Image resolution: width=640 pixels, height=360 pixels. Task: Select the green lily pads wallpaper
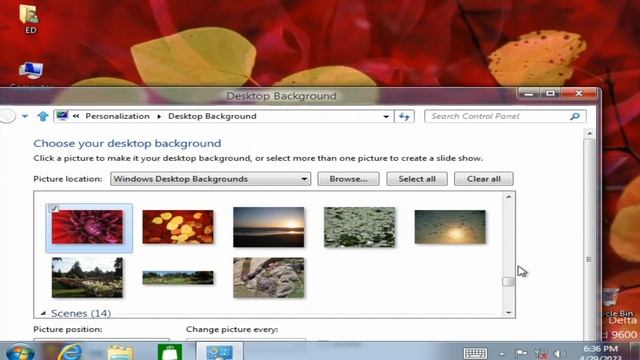click(359, 227)
